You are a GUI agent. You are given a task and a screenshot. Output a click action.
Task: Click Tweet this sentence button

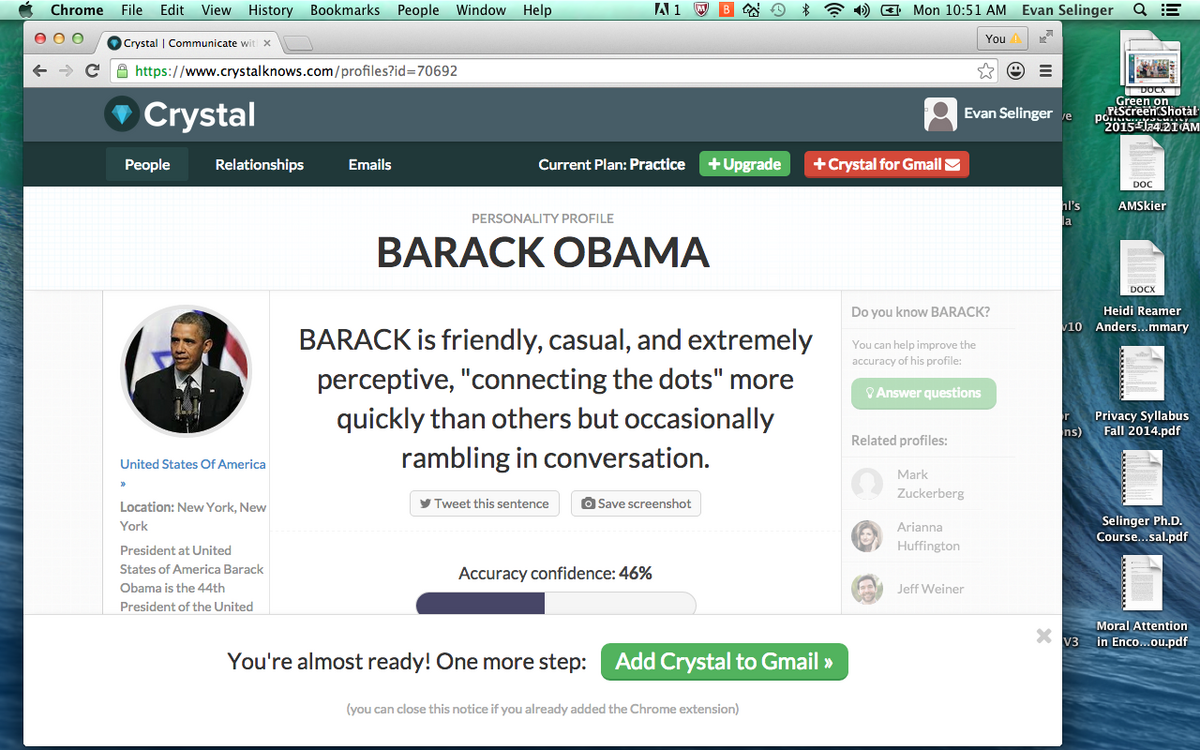tap(484, 503)
